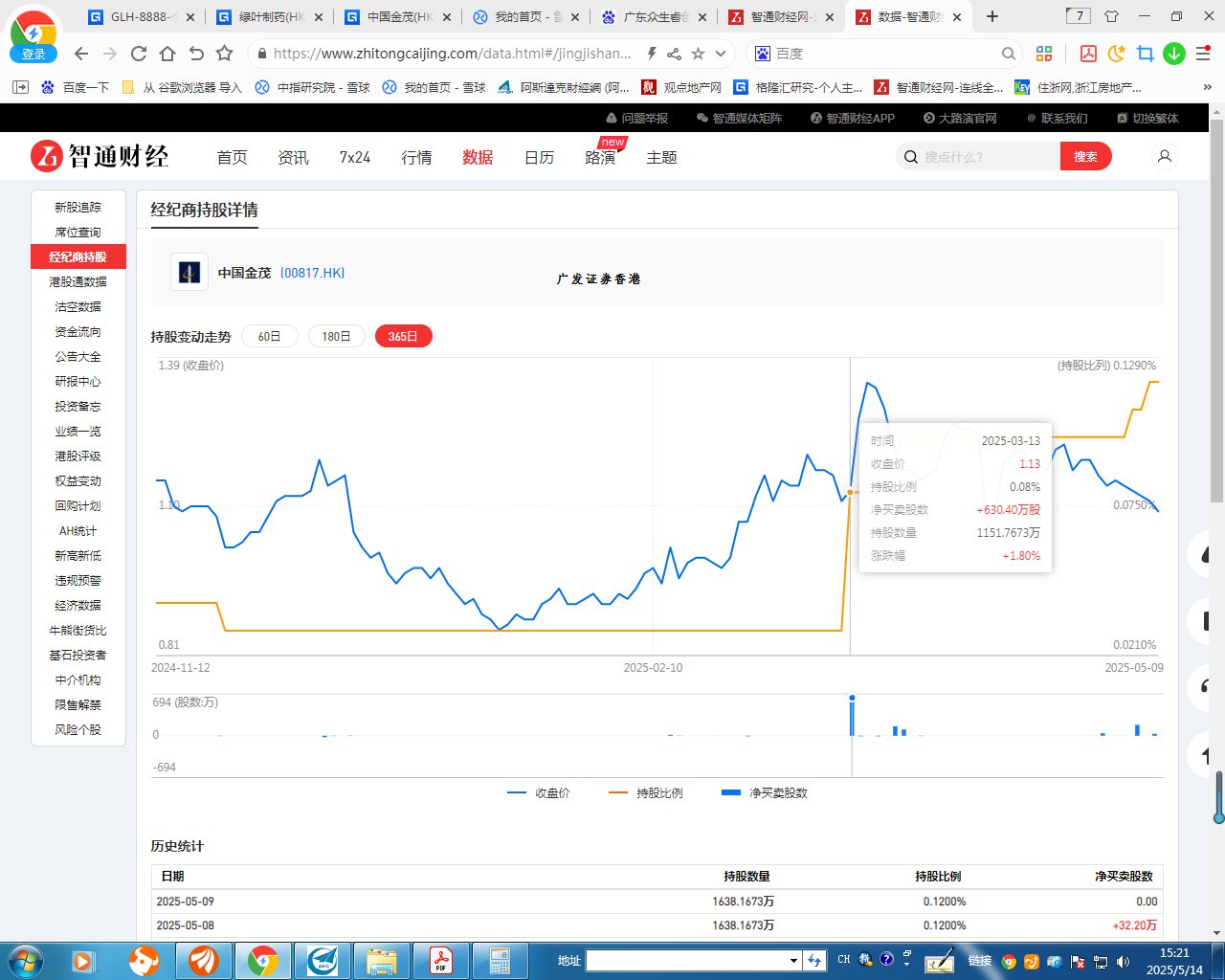Viewport: 1225px width, 980px height.
Task: Select the 60日 range option
Action: pyautogui.click(x=270, y=336)
